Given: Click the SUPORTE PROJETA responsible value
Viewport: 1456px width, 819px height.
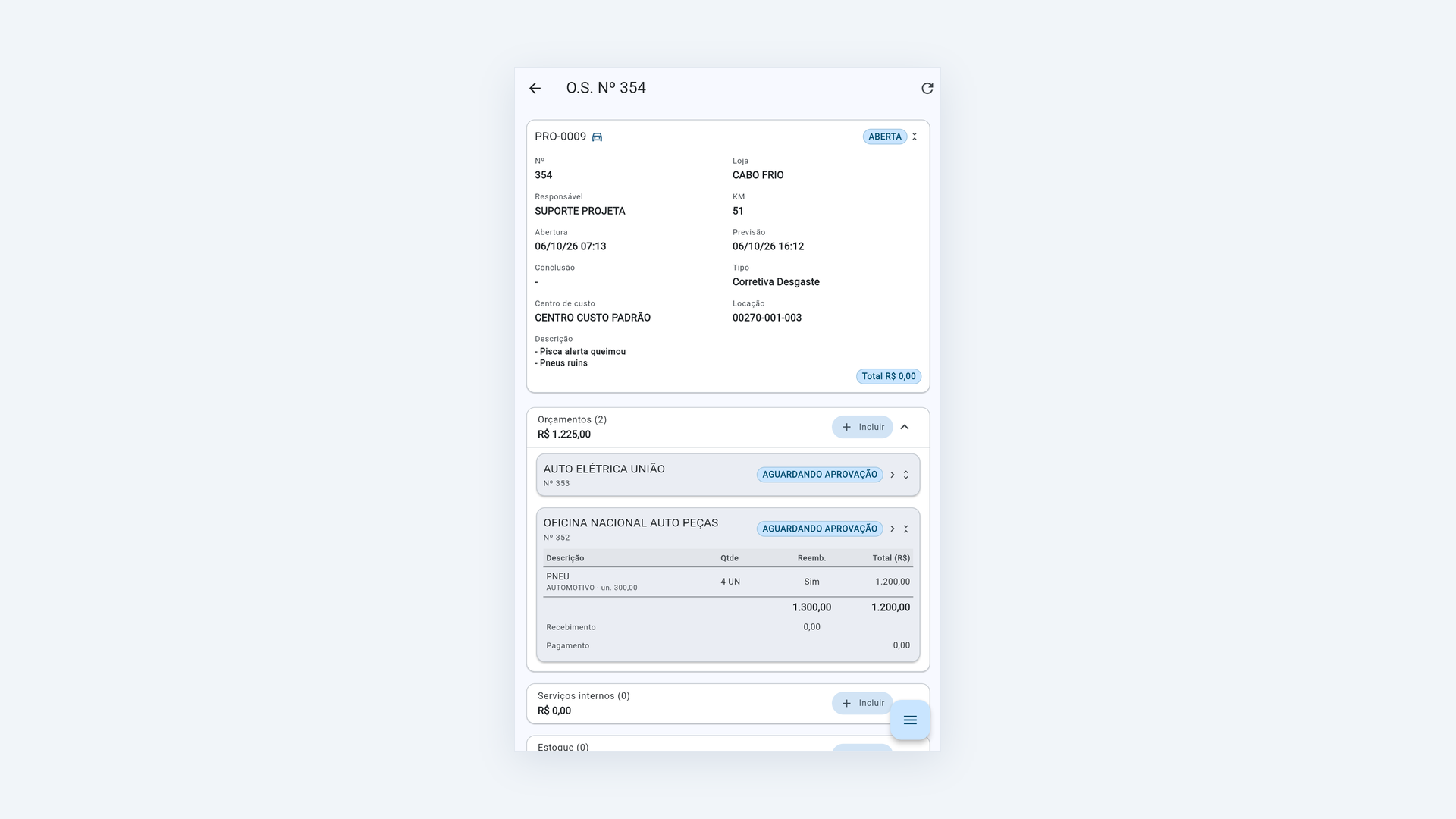Looking at the screenshot, I should click(x=579, y=211).
